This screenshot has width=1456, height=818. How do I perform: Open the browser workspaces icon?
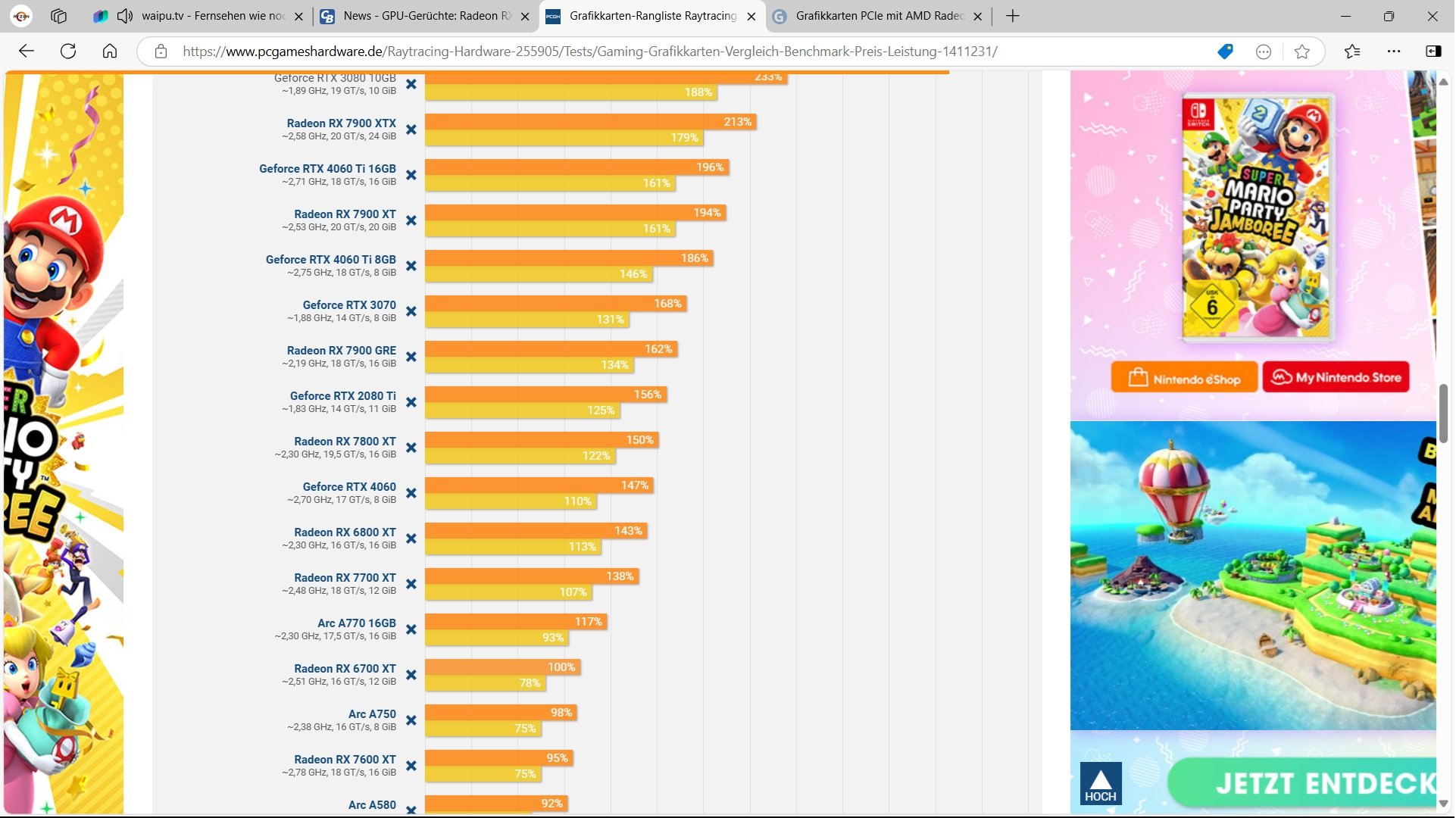pyautogui.click(x=59, y=16)
